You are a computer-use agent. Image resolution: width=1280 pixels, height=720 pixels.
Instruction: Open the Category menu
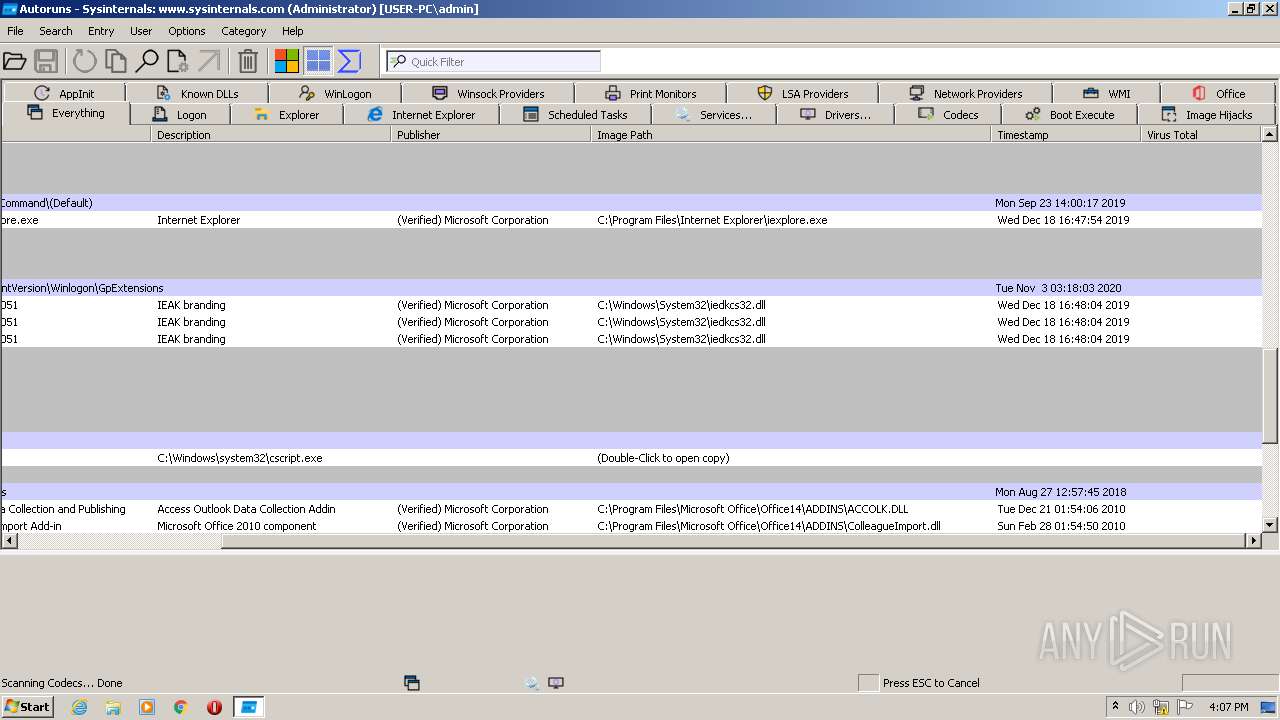(x=244, y=31)
